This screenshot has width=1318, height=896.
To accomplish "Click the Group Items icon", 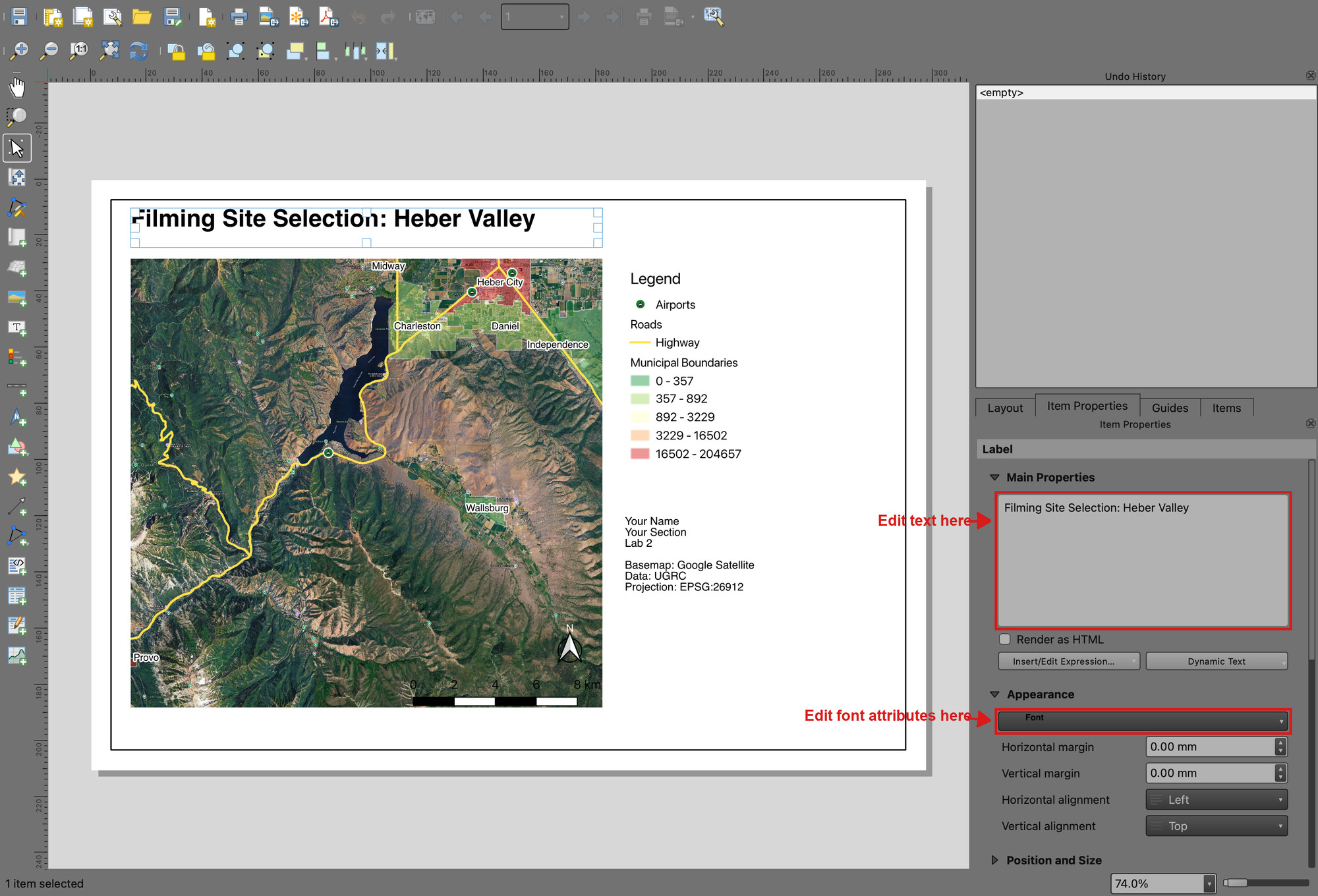I will pyautogui.click(x=236, y=51).
